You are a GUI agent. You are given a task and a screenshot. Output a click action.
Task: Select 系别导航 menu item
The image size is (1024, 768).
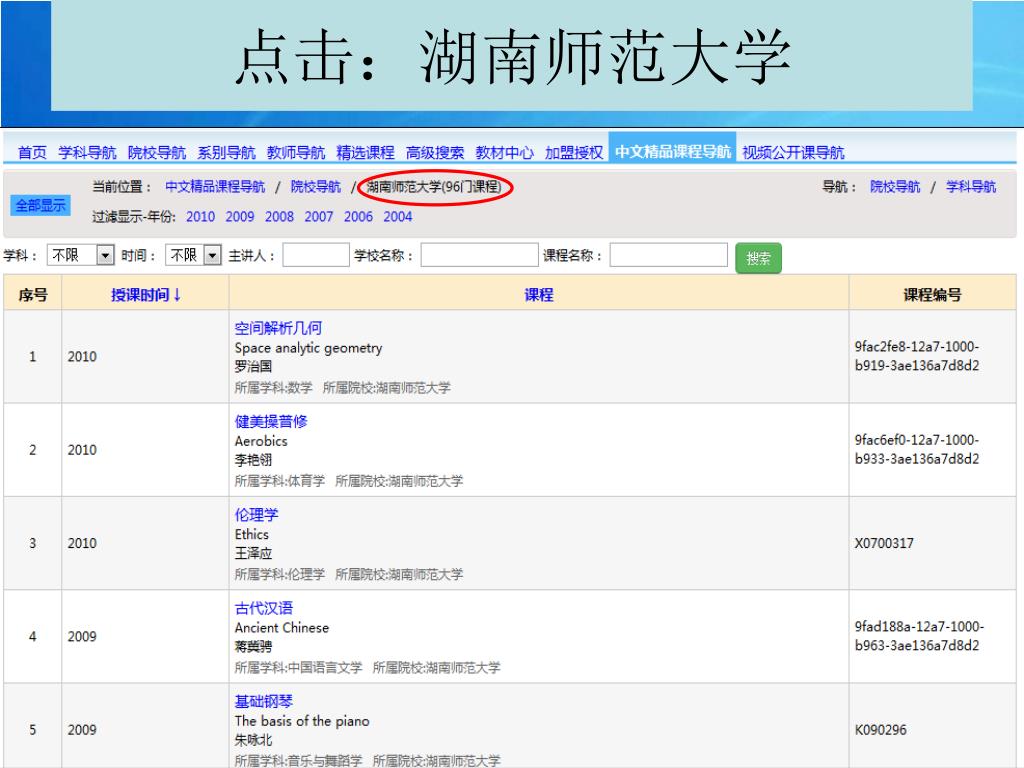[226, 152]
